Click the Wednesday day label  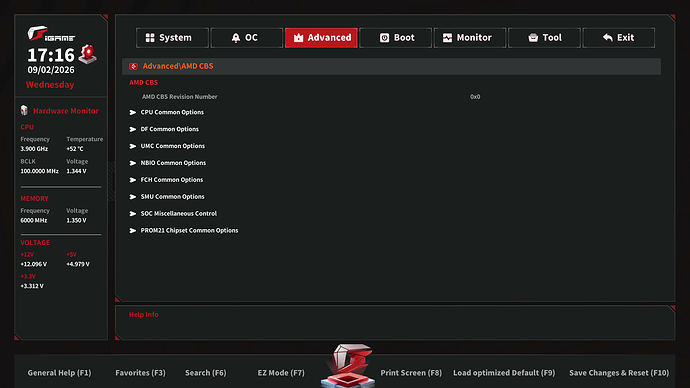tap(50, 84)
